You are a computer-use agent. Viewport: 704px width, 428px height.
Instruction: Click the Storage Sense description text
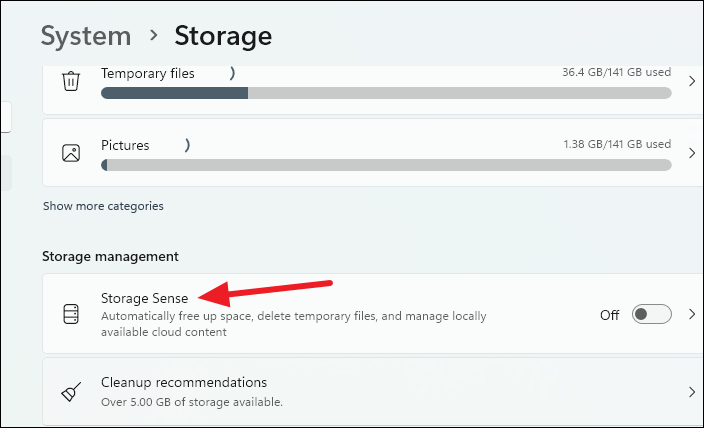(x=293, y=324)
